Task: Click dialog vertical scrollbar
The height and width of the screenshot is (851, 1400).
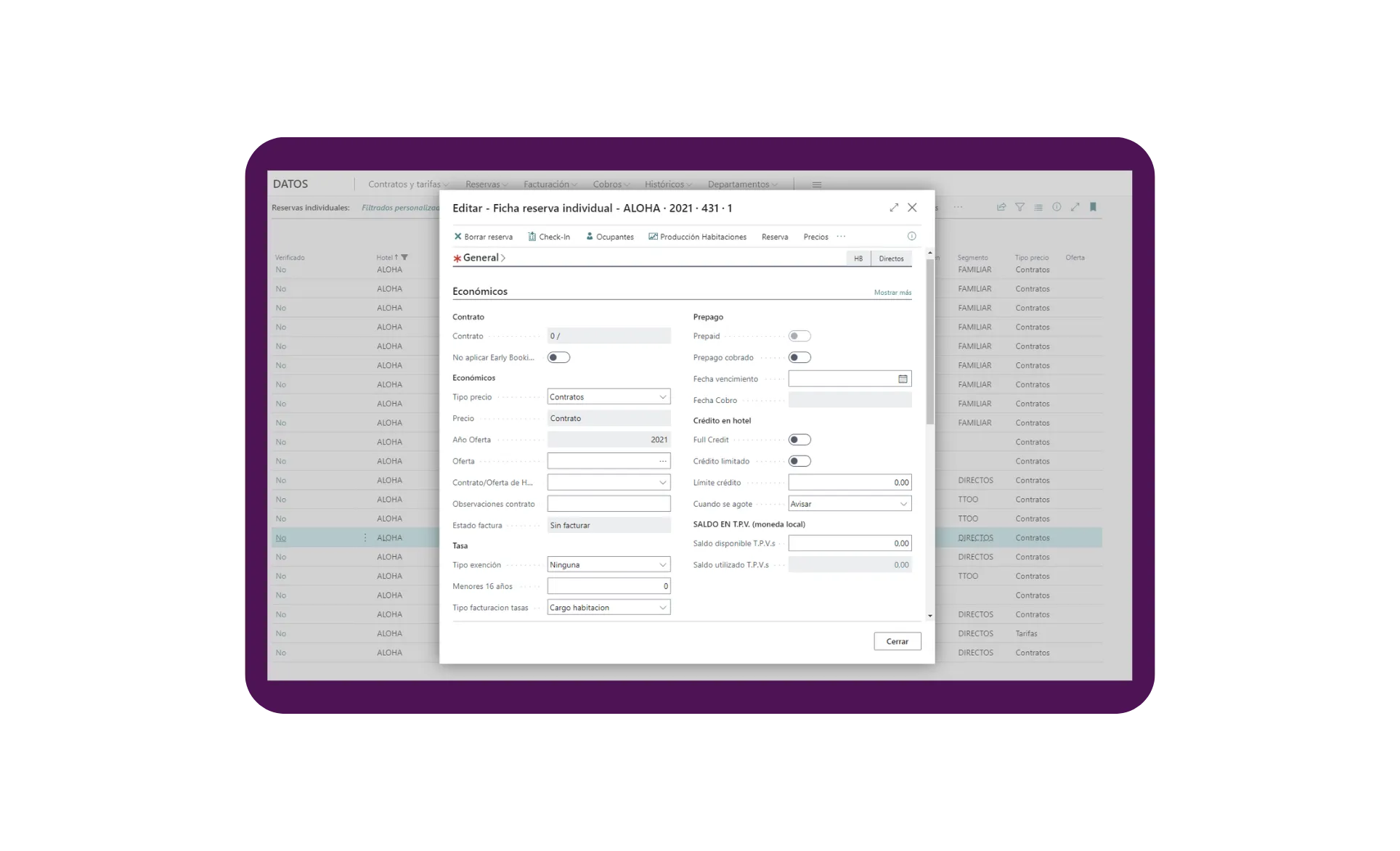Action: point(930,342)
